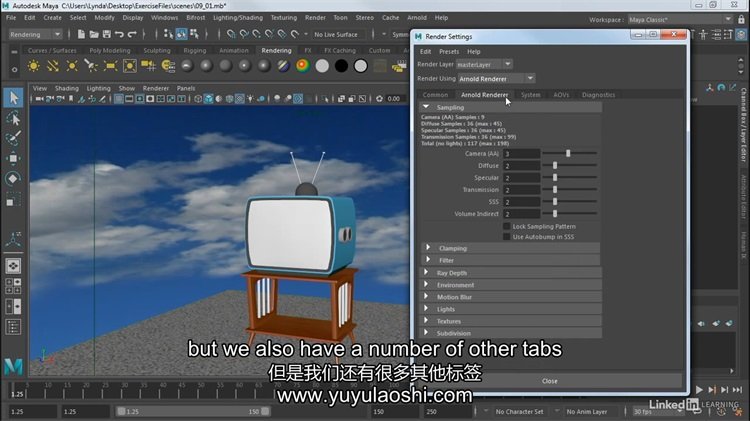Switch to four-view pane layout
The height and width of the screenshot is (421, 750).
[13, 286]
